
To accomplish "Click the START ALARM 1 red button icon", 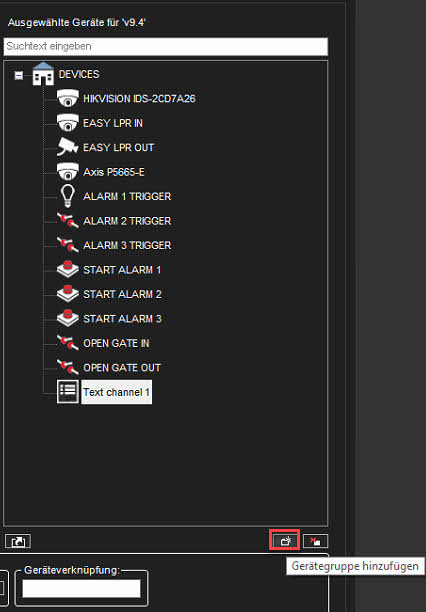I will (68, 270).
